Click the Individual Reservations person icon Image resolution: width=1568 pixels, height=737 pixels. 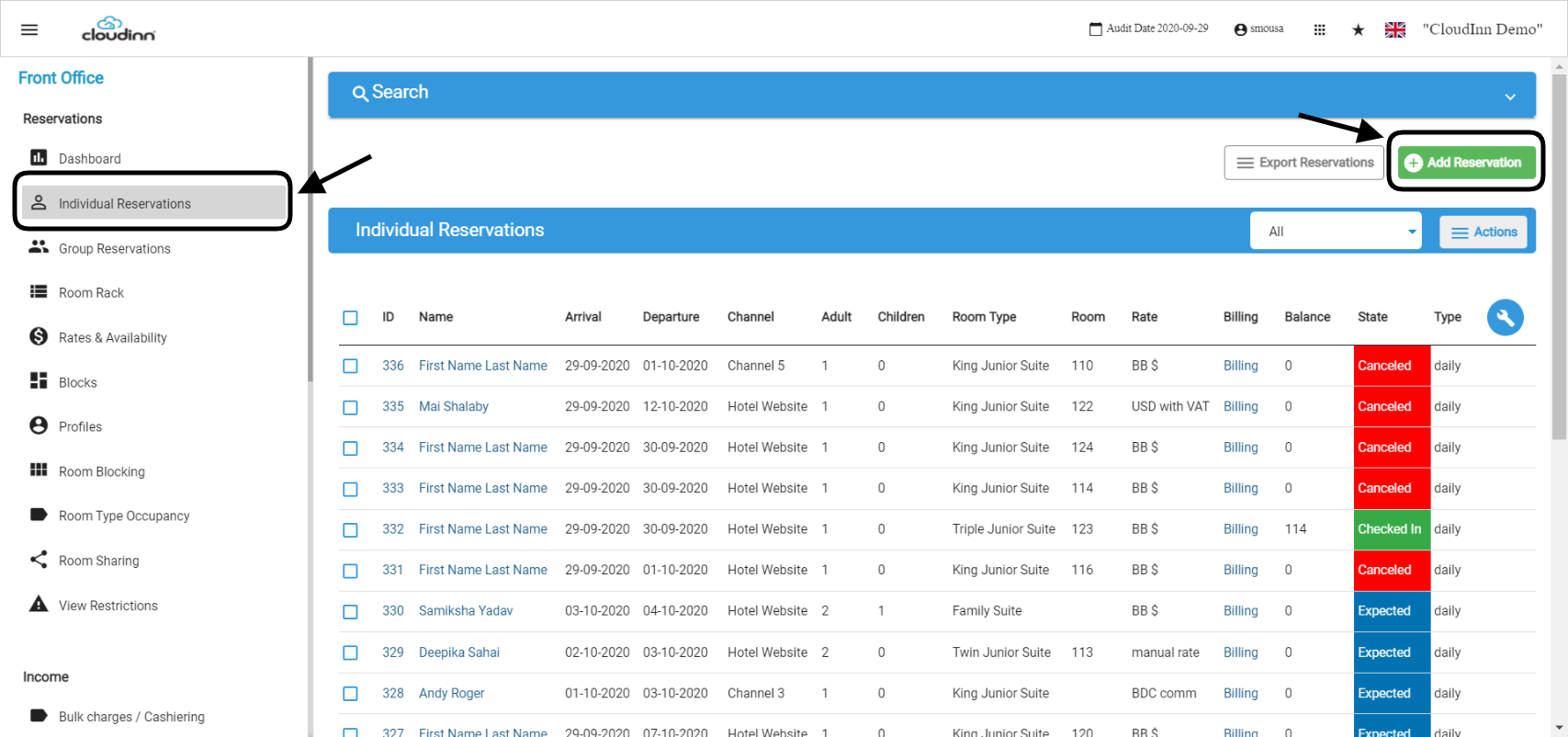pyautogui.click(x=39, y=202)
